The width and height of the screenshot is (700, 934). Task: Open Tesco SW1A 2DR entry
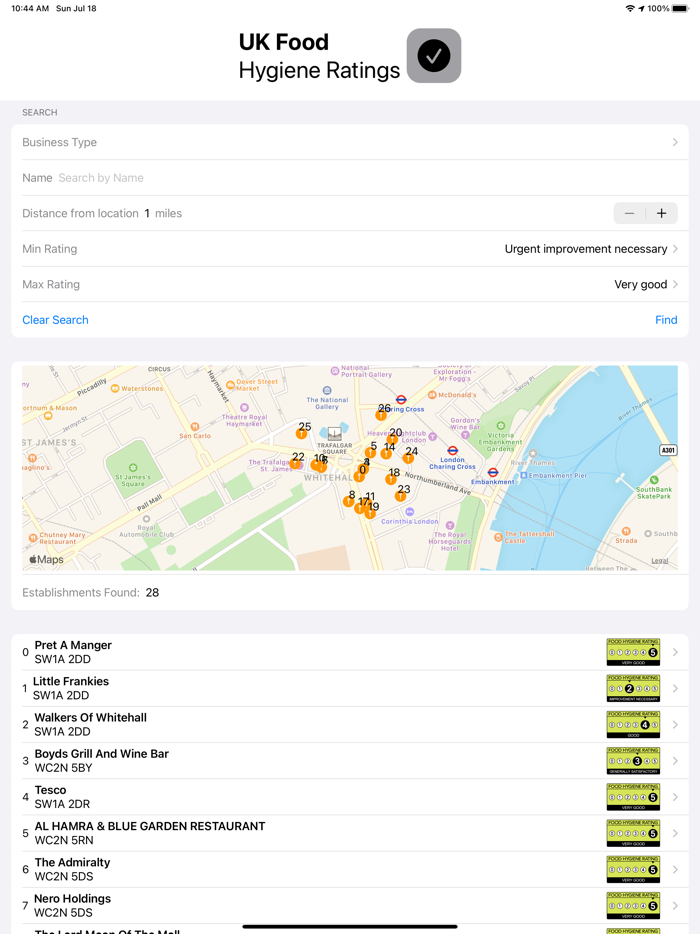[350, 797]
